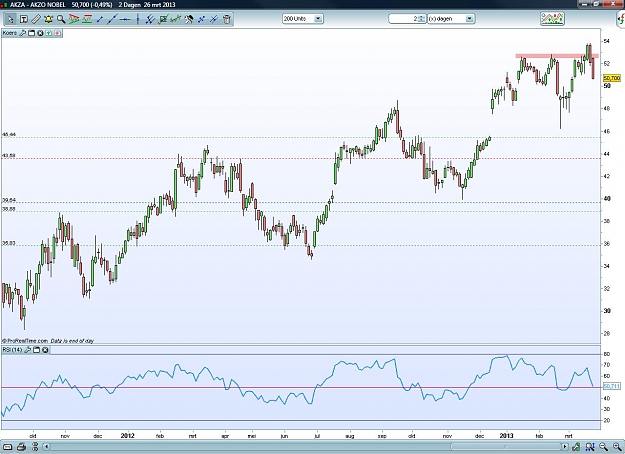Click RSI panel window icon

tap(36, 350)
